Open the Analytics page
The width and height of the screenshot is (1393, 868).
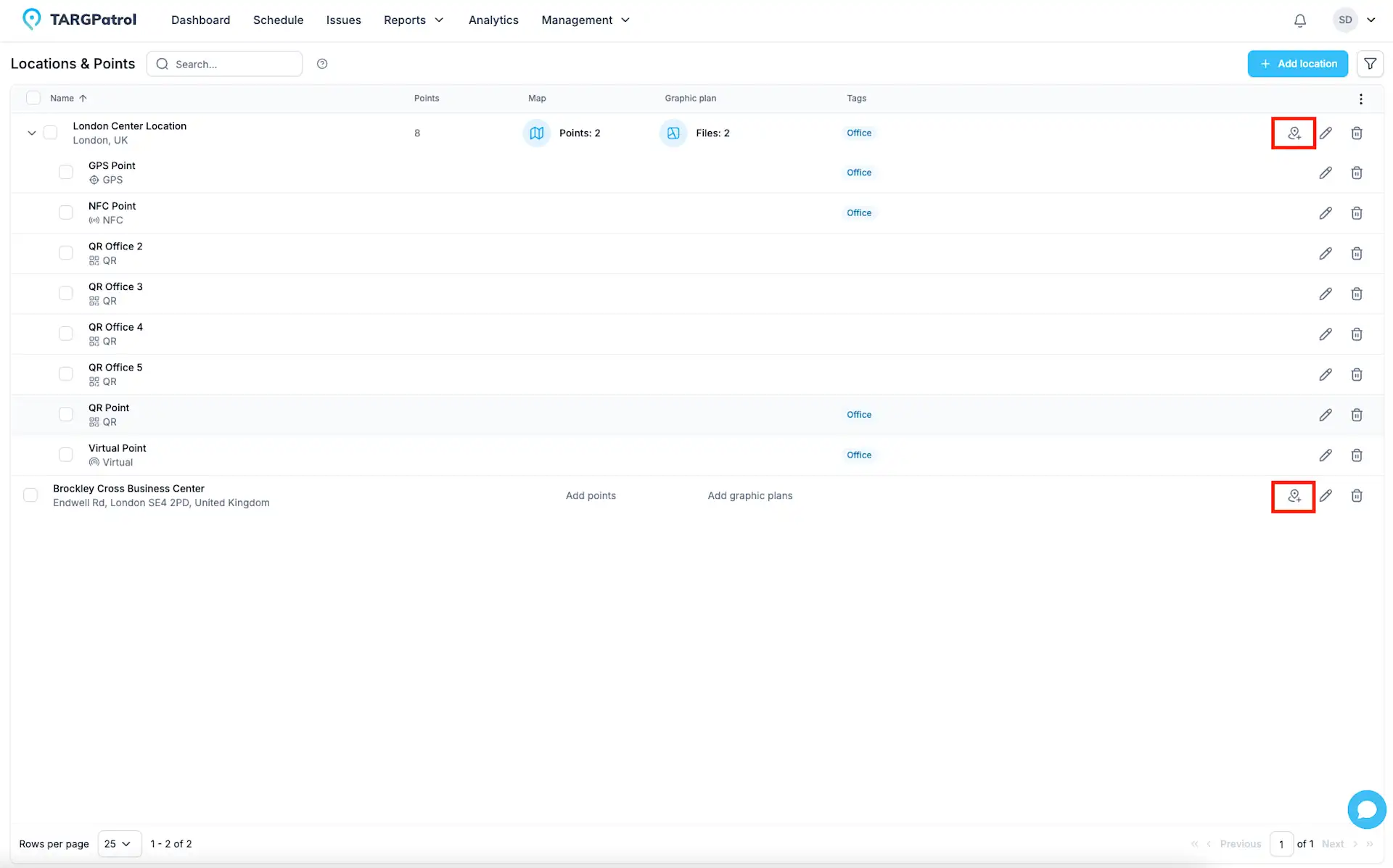click(x=493, y=20)
